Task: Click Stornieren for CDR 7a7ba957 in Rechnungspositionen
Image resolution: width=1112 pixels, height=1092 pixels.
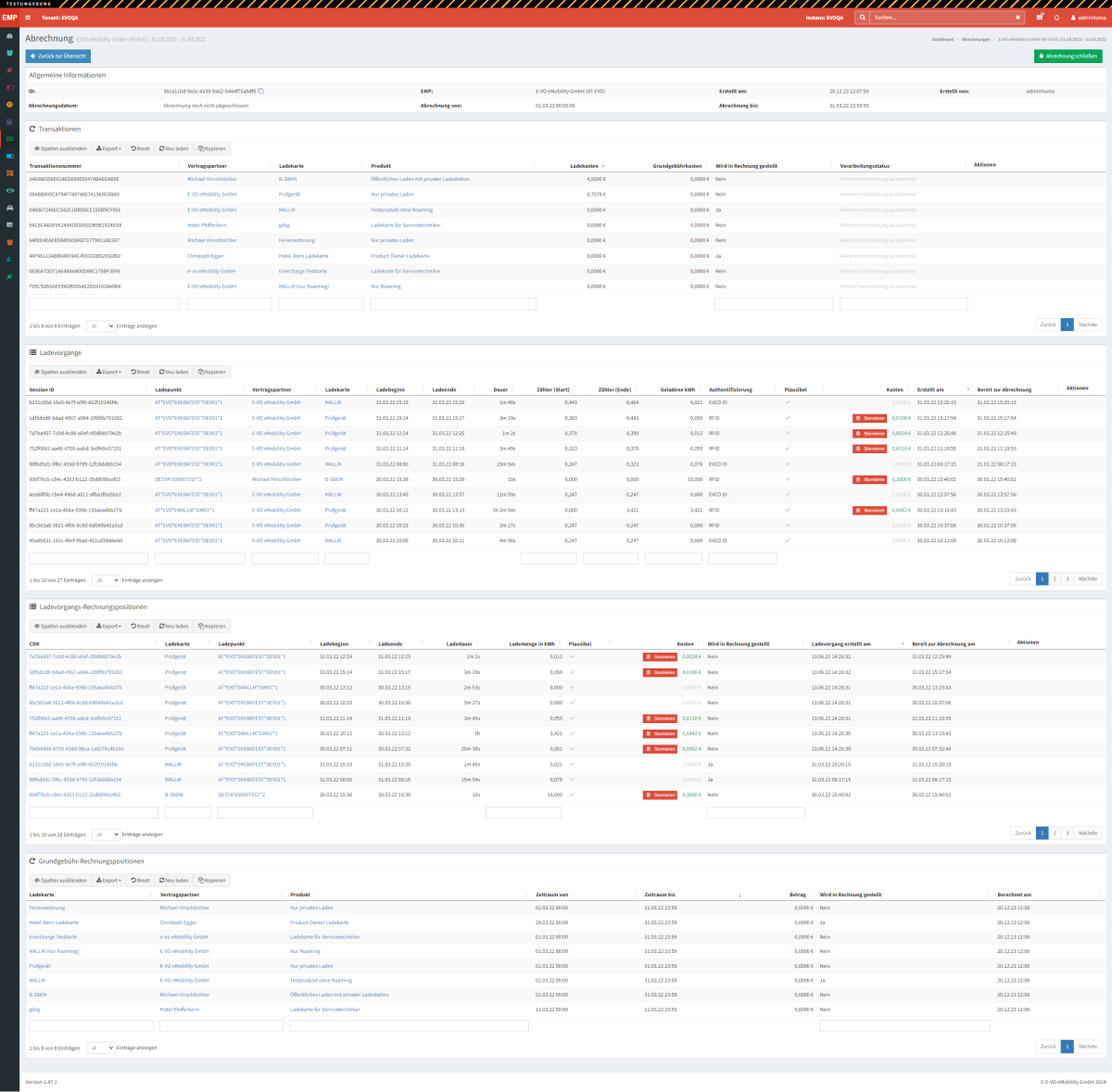Action: [x=660, y=657]
